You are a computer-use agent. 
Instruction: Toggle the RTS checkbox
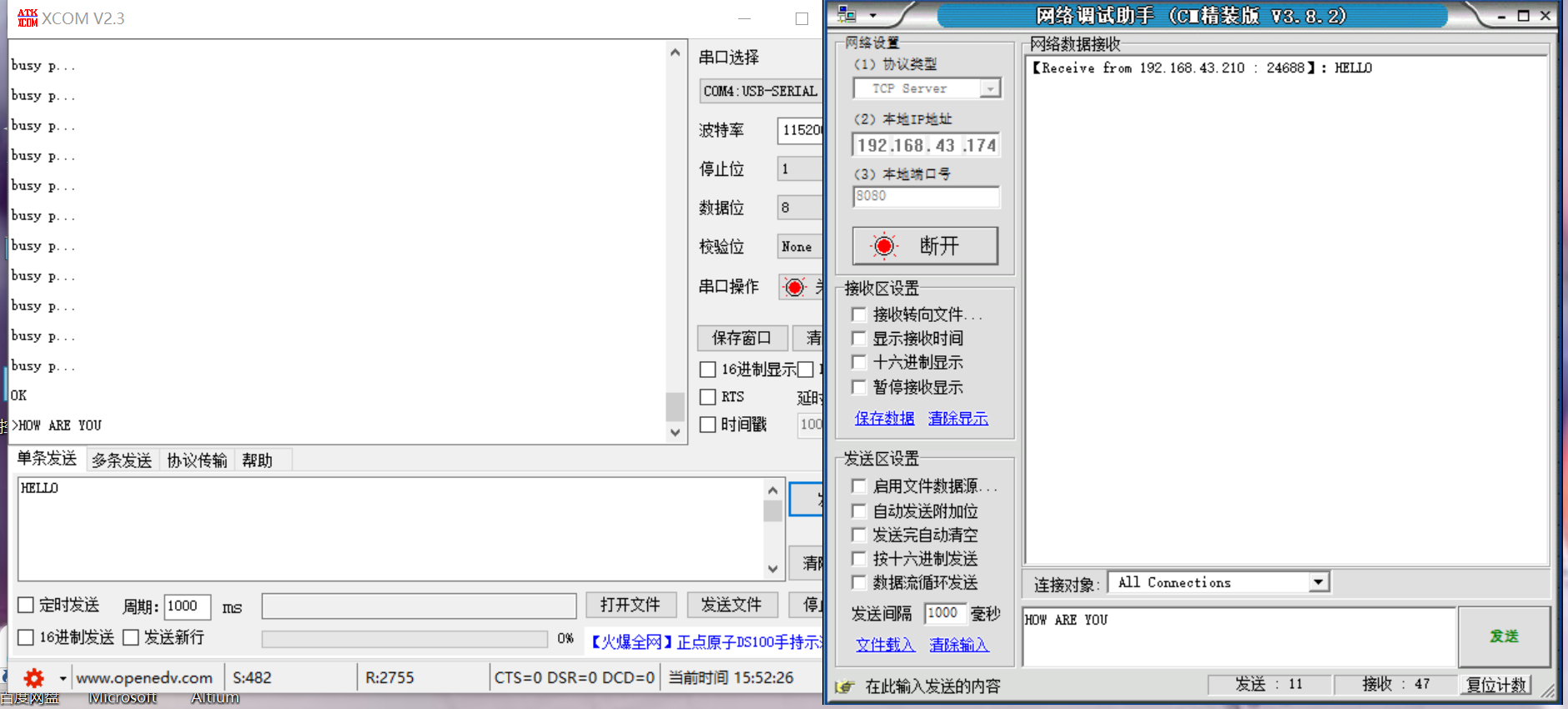(x=707, y=397)
